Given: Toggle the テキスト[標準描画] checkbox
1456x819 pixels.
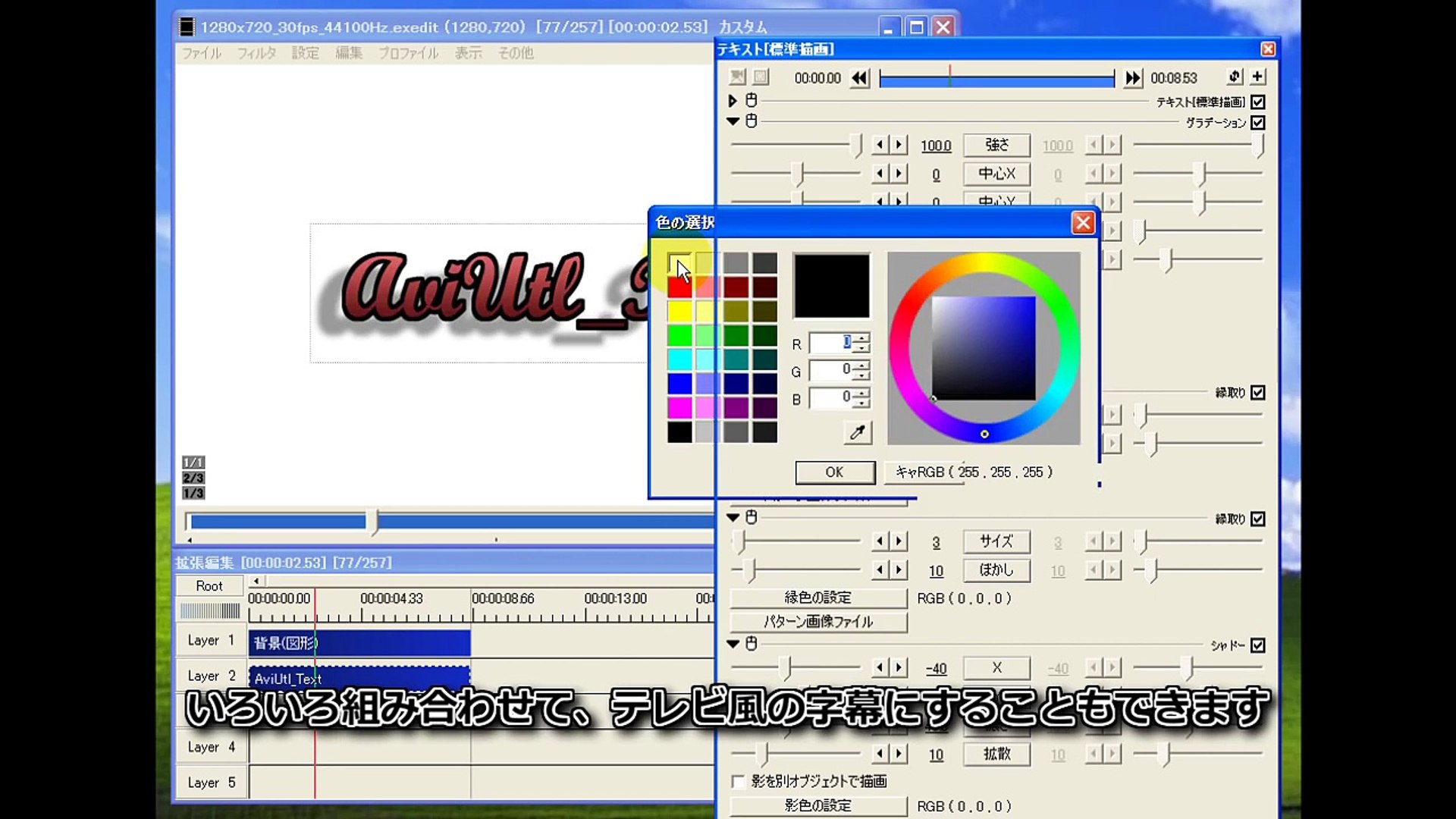Looking at the screenshot, I should tap(1258, 102).
